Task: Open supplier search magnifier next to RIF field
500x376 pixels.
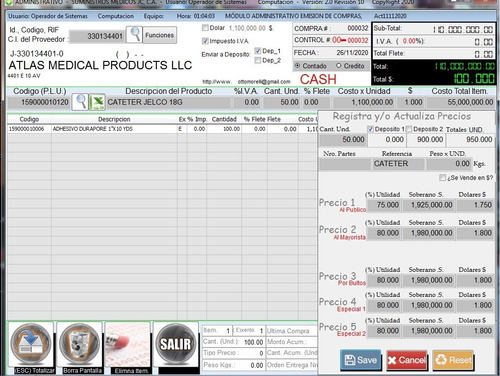Action: (134, 34)
